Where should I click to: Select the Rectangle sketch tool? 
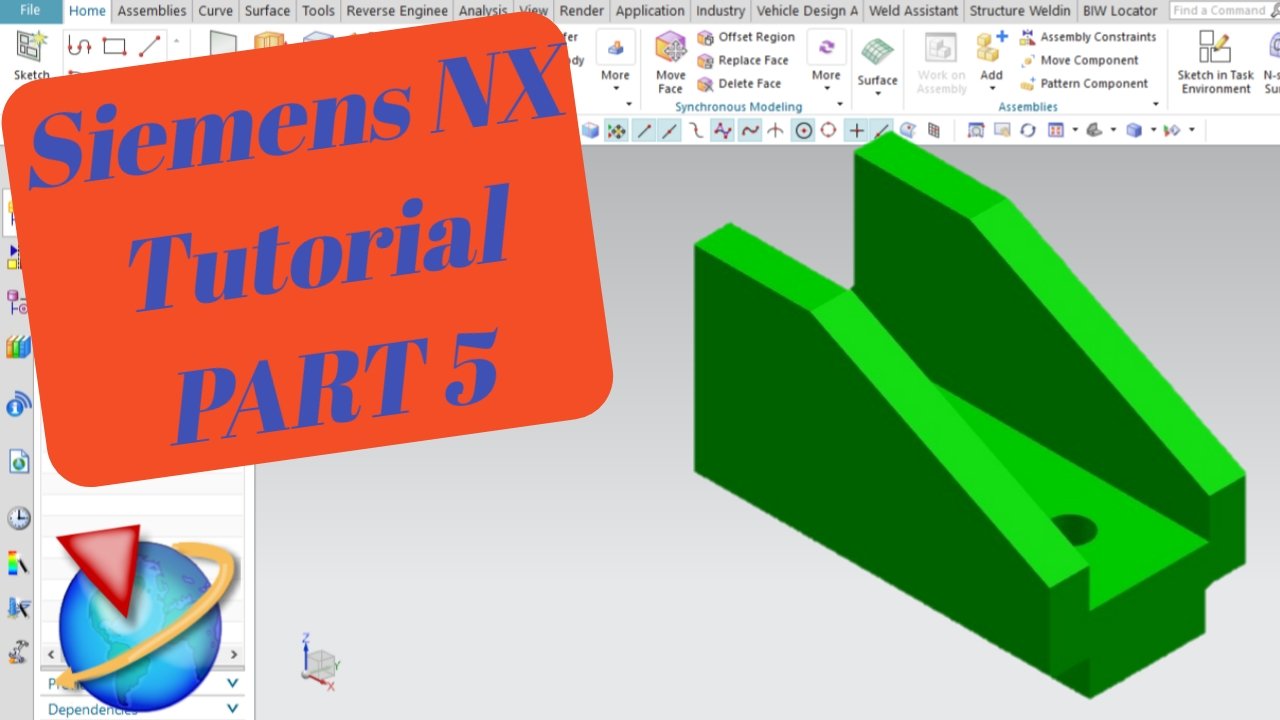pyautogui.click(x=114, y=46)
